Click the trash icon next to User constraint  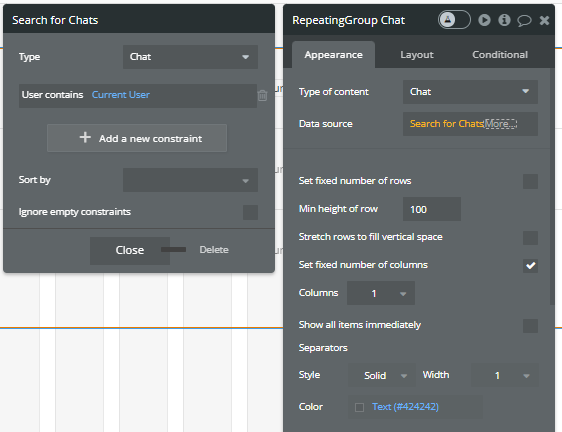(x=262, y=95)
